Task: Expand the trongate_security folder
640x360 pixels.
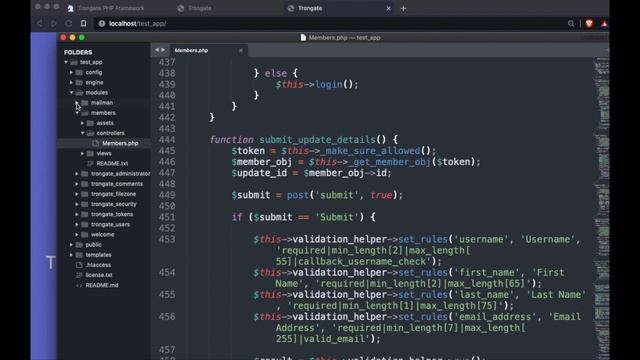Action: point(77,204)
